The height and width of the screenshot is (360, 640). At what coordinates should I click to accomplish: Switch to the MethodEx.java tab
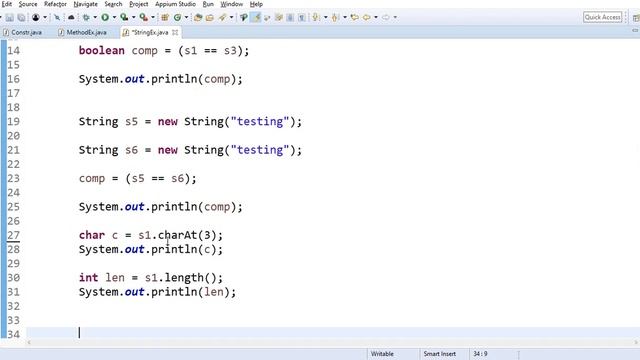tap(83, 32)
